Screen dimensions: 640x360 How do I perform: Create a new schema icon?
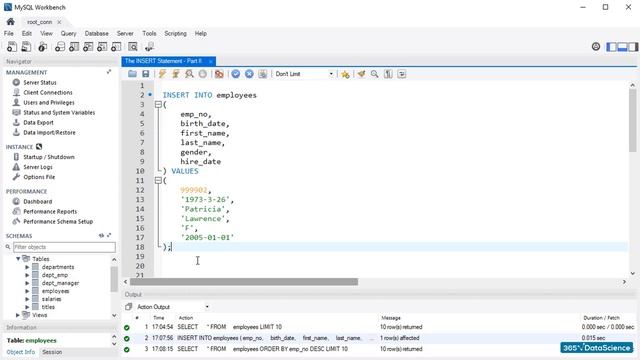[x=60, y=47]
